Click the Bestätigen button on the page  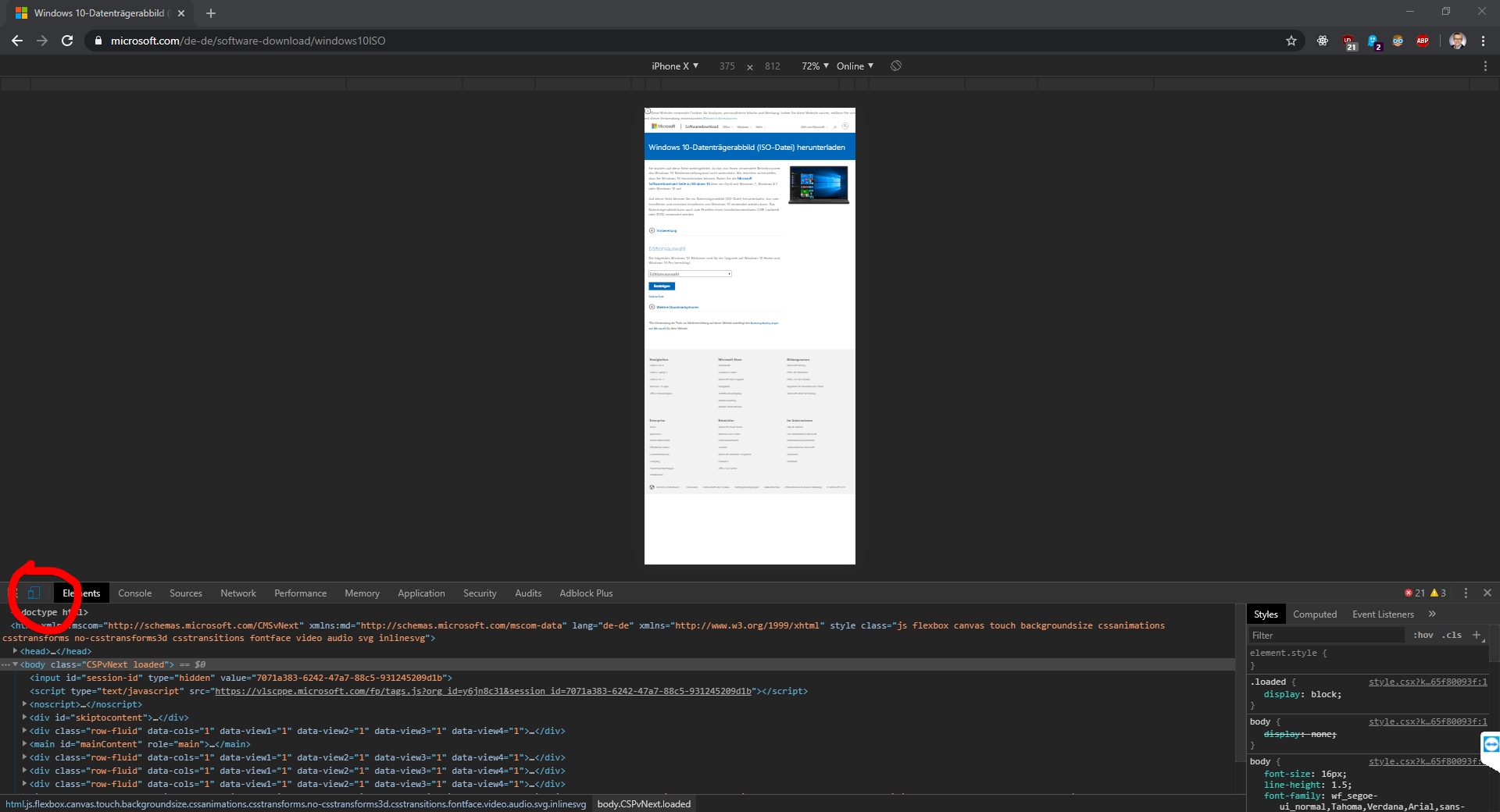(x=662, y=287)
